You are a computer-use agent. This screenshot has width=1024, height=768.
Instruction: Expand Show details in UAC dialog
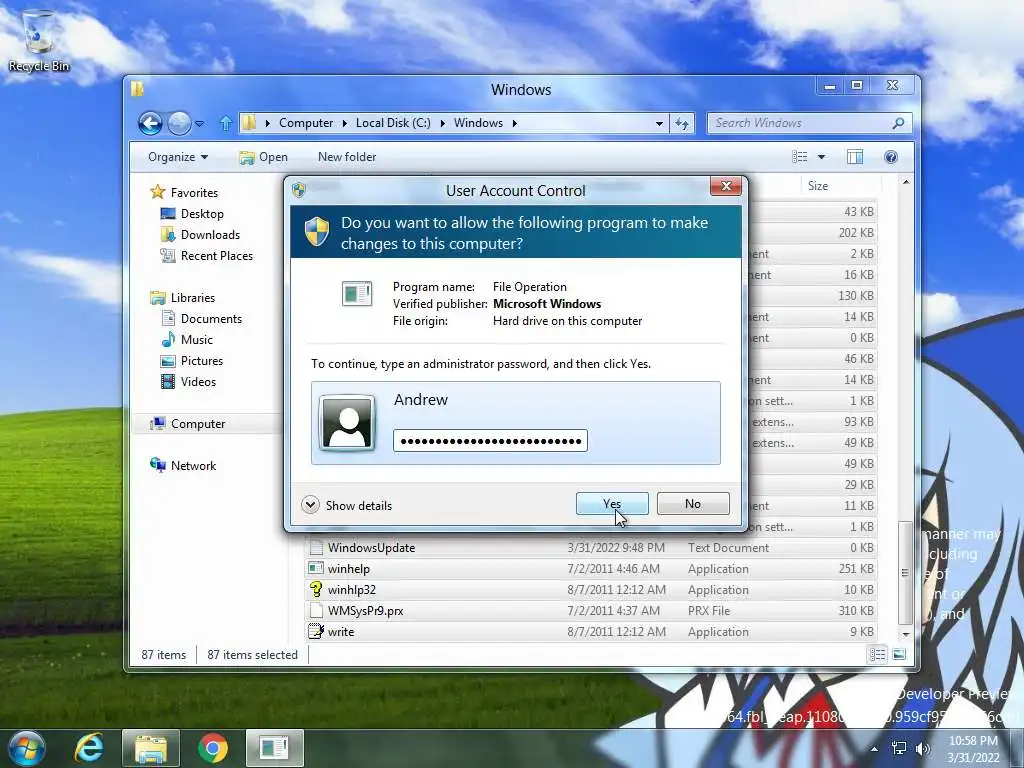(347, 505)
